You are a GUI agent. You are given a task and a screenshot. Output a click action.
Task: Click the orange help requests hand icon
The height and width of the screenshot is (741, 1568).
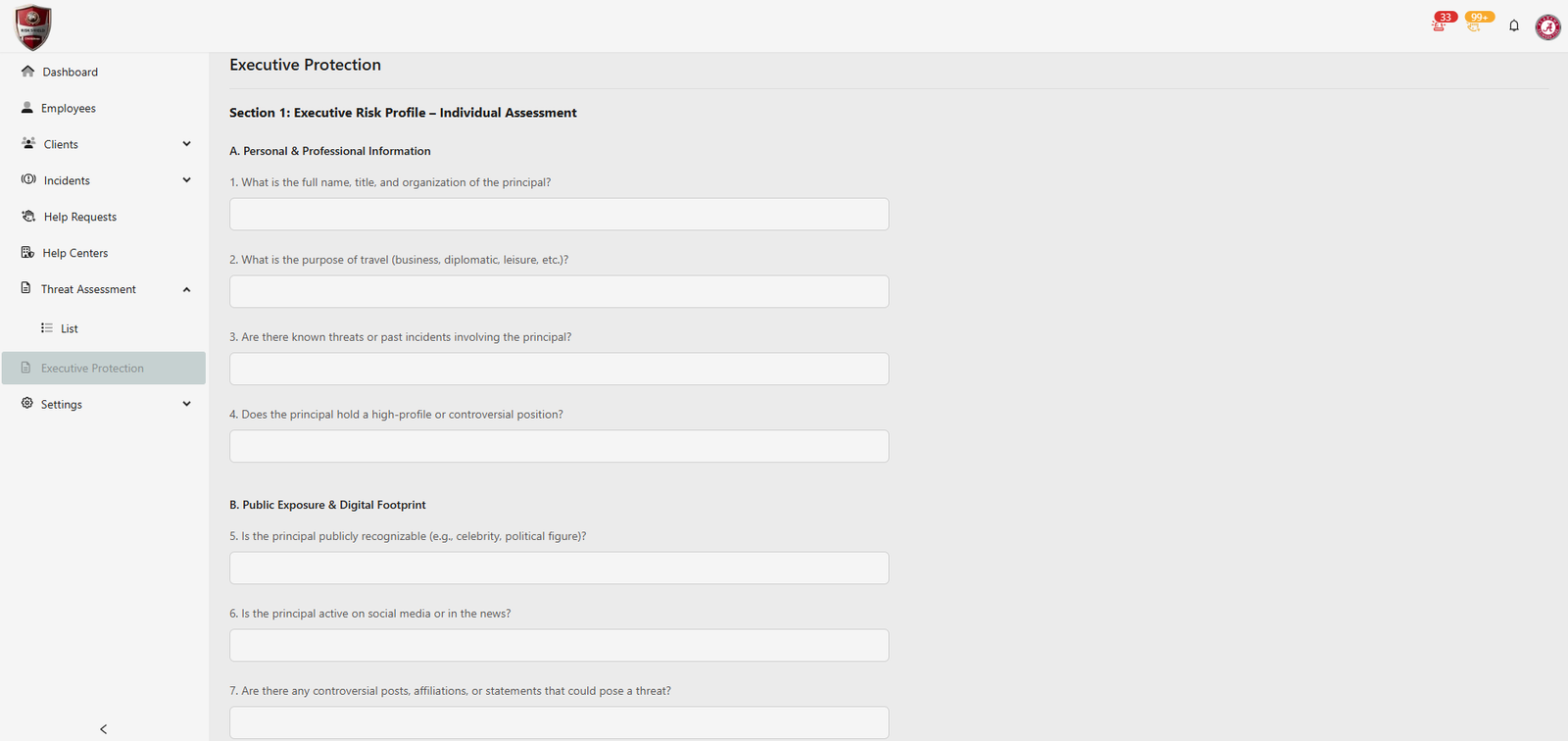click(x=1474, y=25)
